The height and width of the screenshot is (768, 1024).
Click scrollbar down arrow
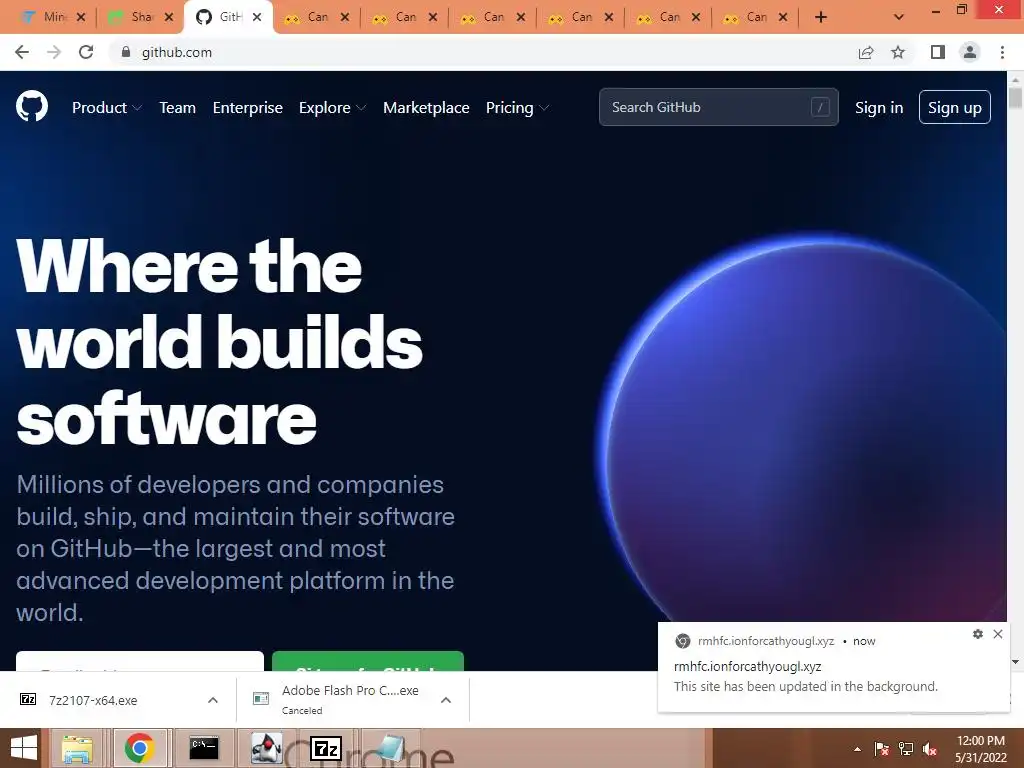point(1015,662)
